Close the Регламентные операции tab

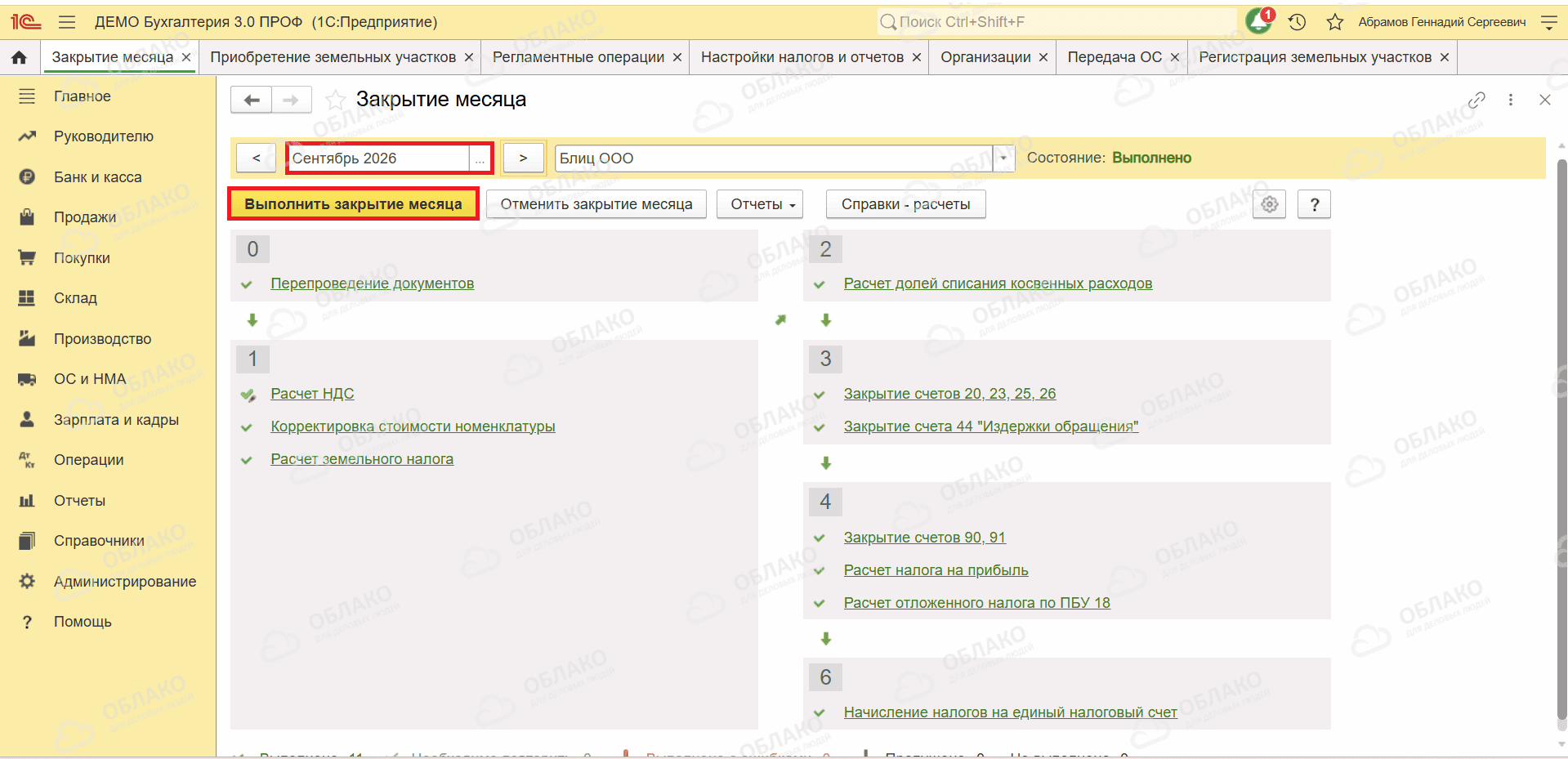677,57
